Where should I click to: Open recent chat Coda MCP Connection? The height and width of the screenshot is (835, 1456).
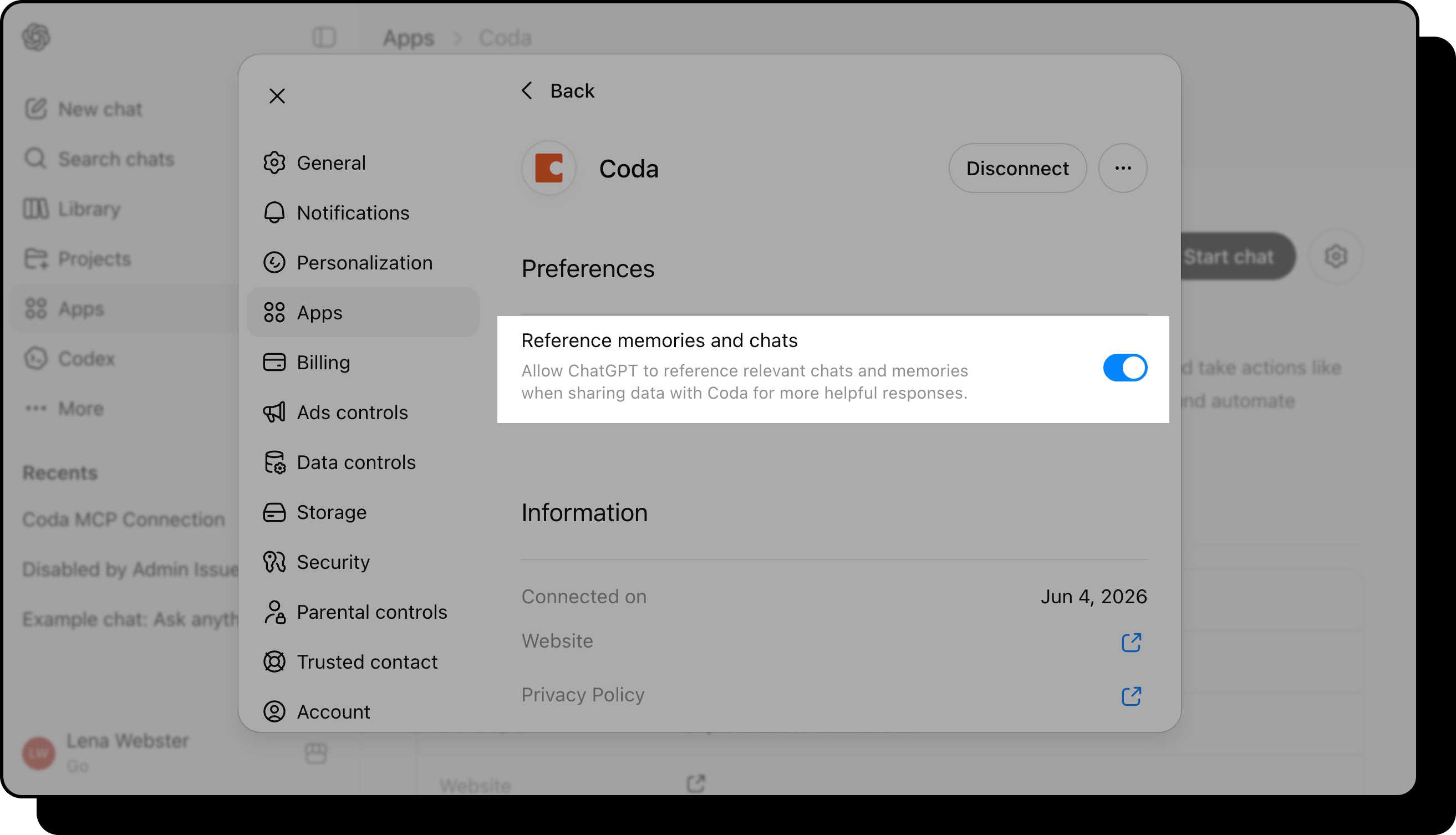pyautogui.click(x=124, y=519)
